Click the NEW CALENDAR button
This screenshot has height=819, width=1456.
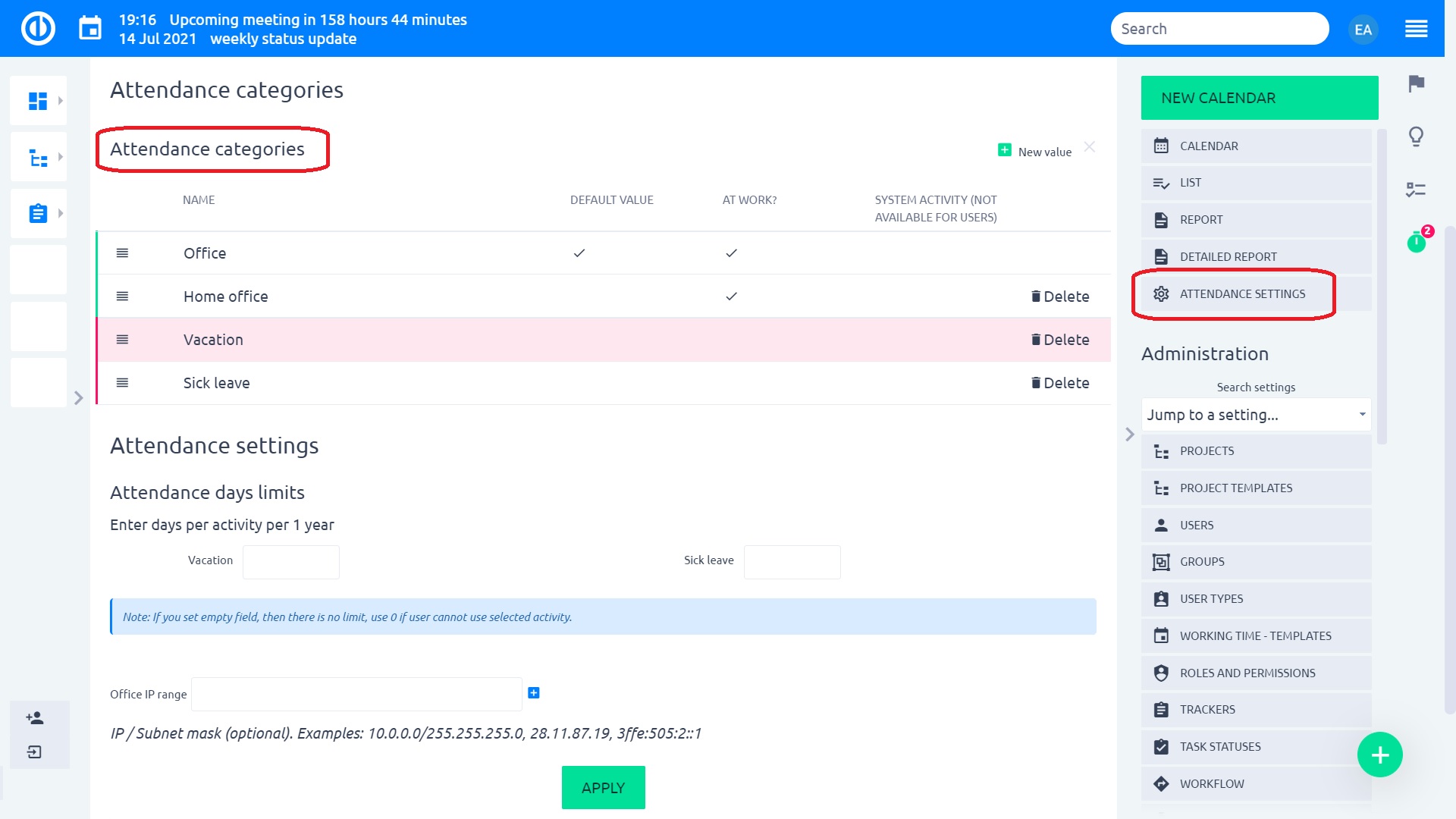click(1259, 98)
